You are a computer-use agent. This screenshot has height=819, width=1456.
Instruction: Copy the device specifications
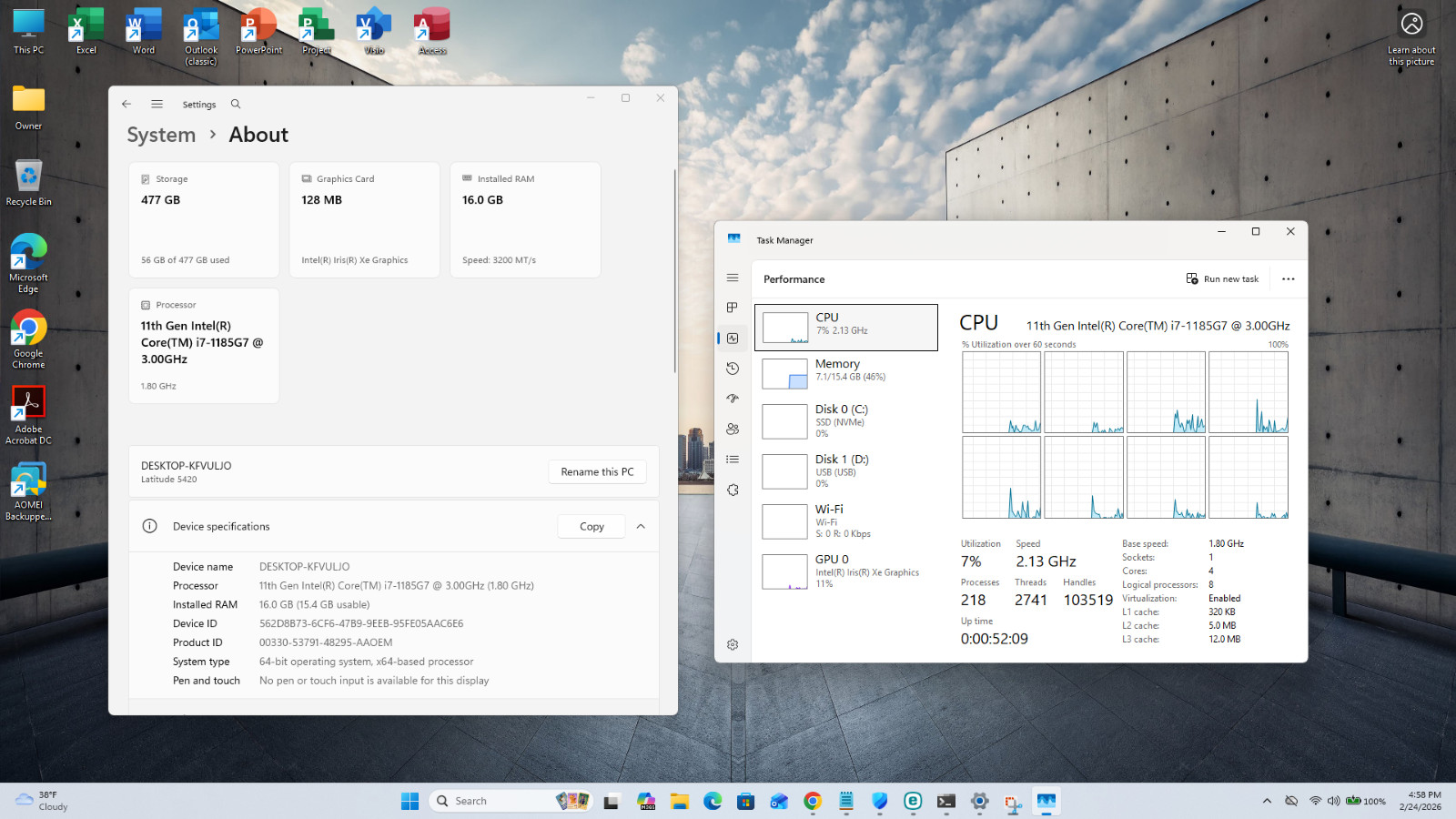pos(591,526)
